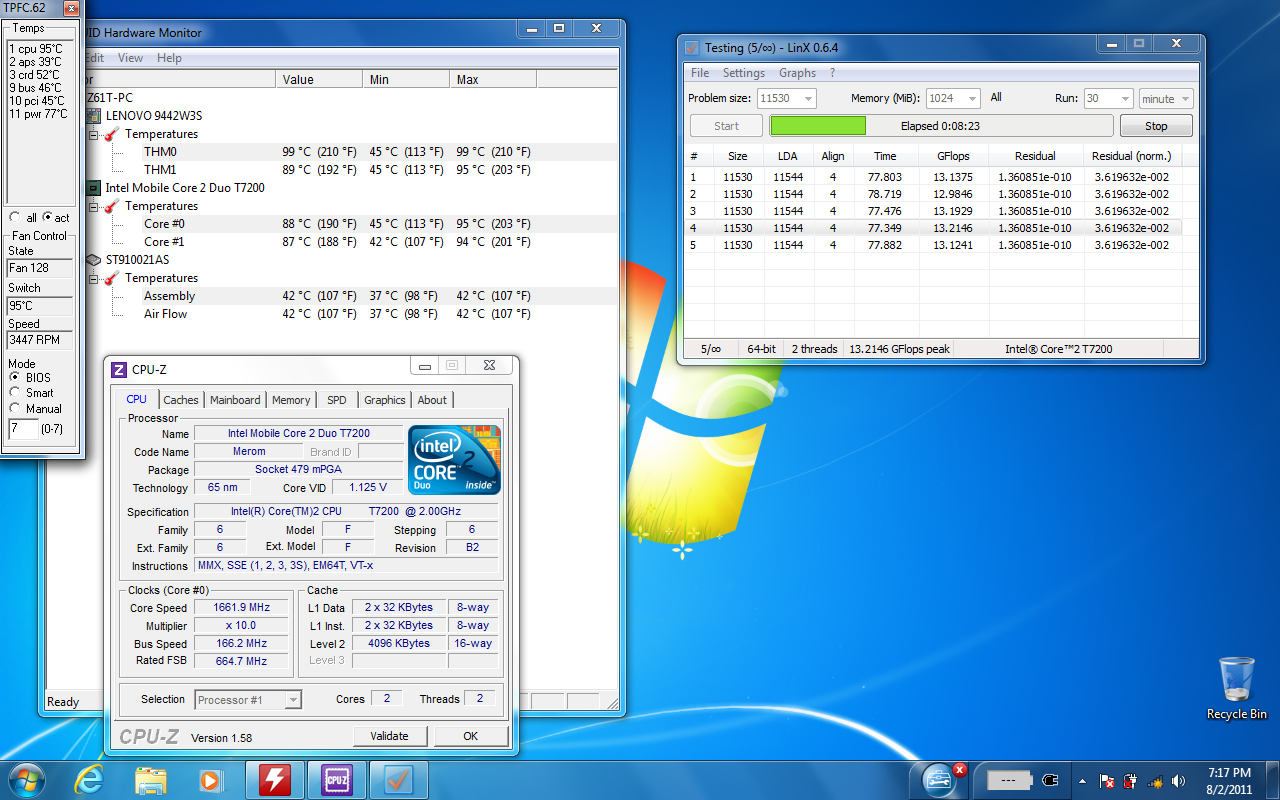Show hidden tray icons arrow
The image size is (1280, 800).
1082,781
